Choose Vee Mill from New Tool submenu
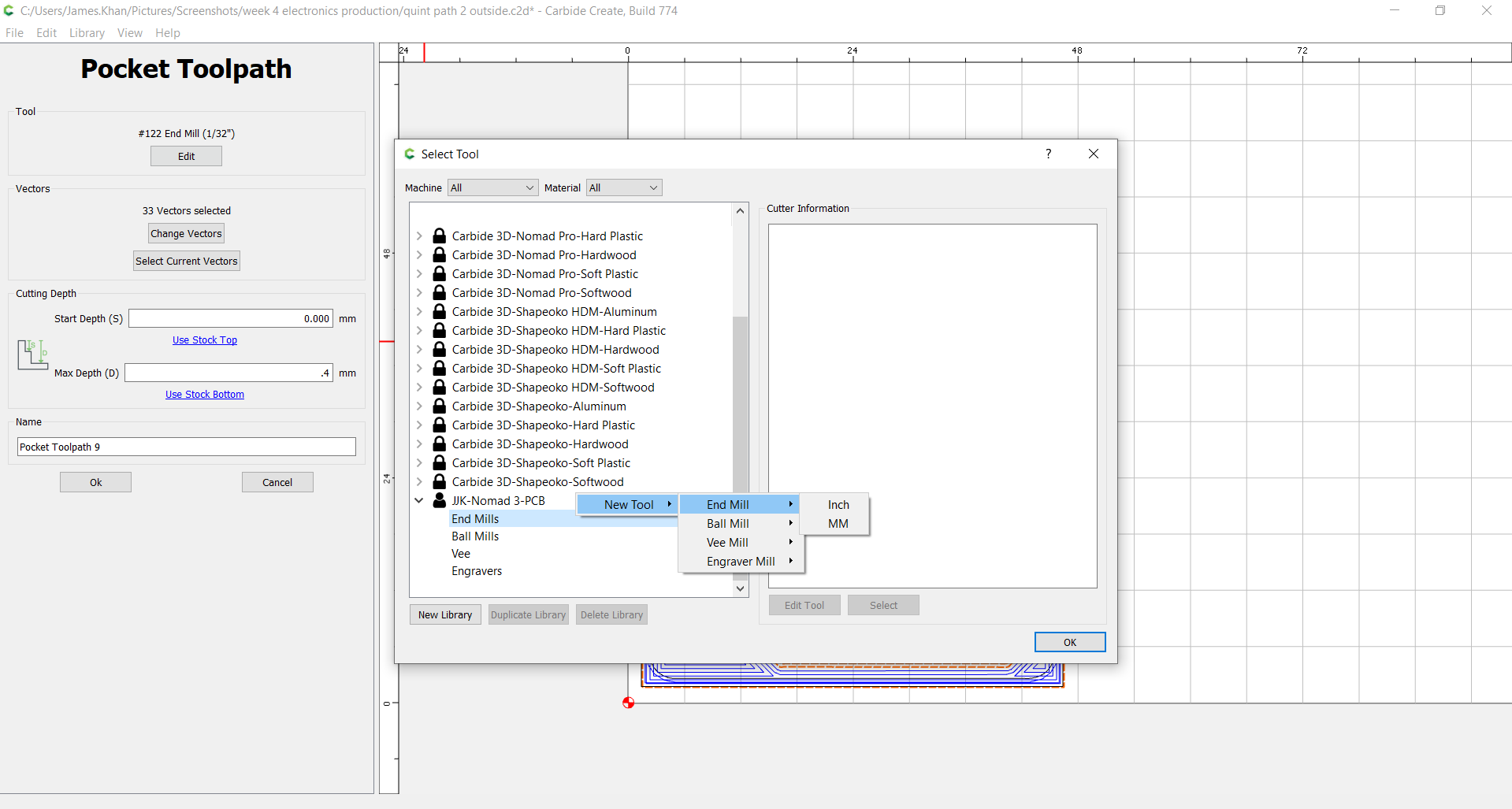This screenshot has width=1512, height=809. click(739, 542)
